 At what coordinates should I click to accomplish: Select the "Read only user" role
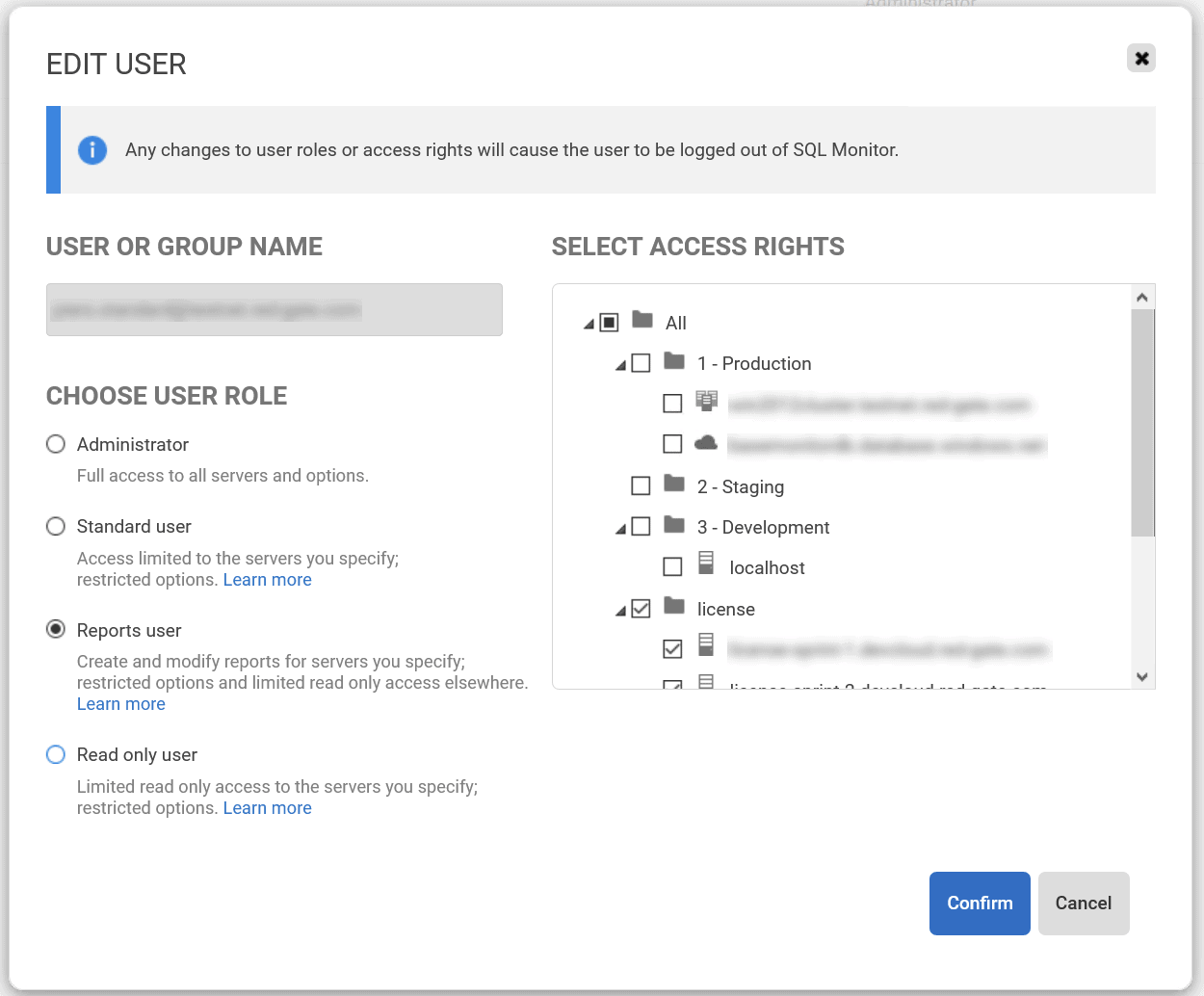pyautogui.click(x=55, y=754)
